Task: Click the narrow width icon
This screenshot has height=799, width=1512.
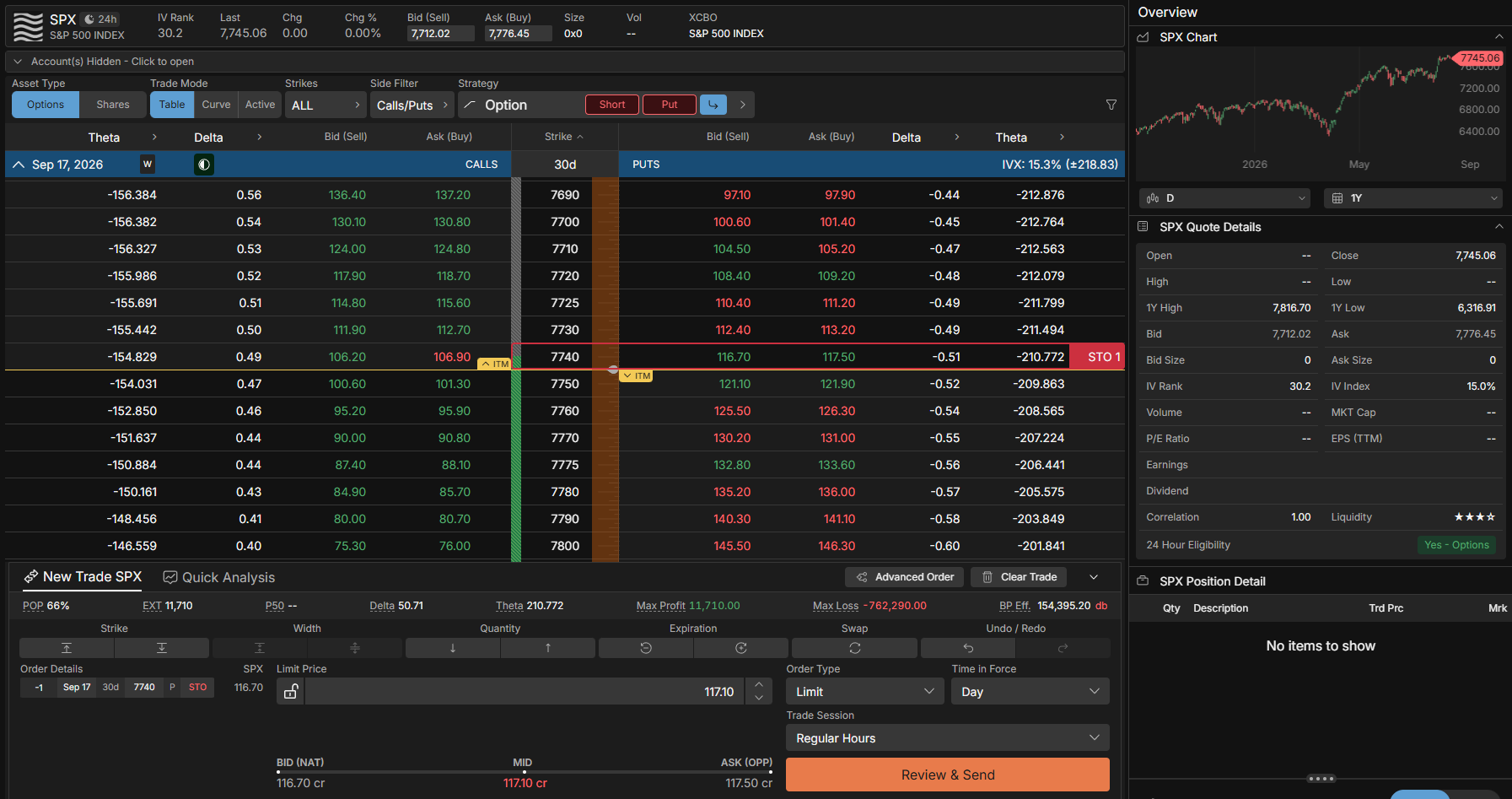Action: tap(260, 648)
